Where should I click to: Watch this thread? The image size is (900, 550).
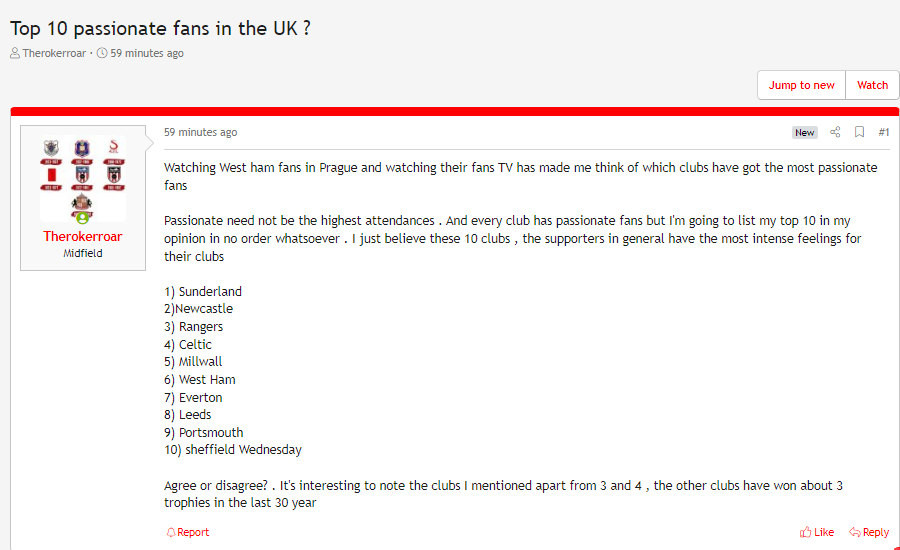click(872, 85)
